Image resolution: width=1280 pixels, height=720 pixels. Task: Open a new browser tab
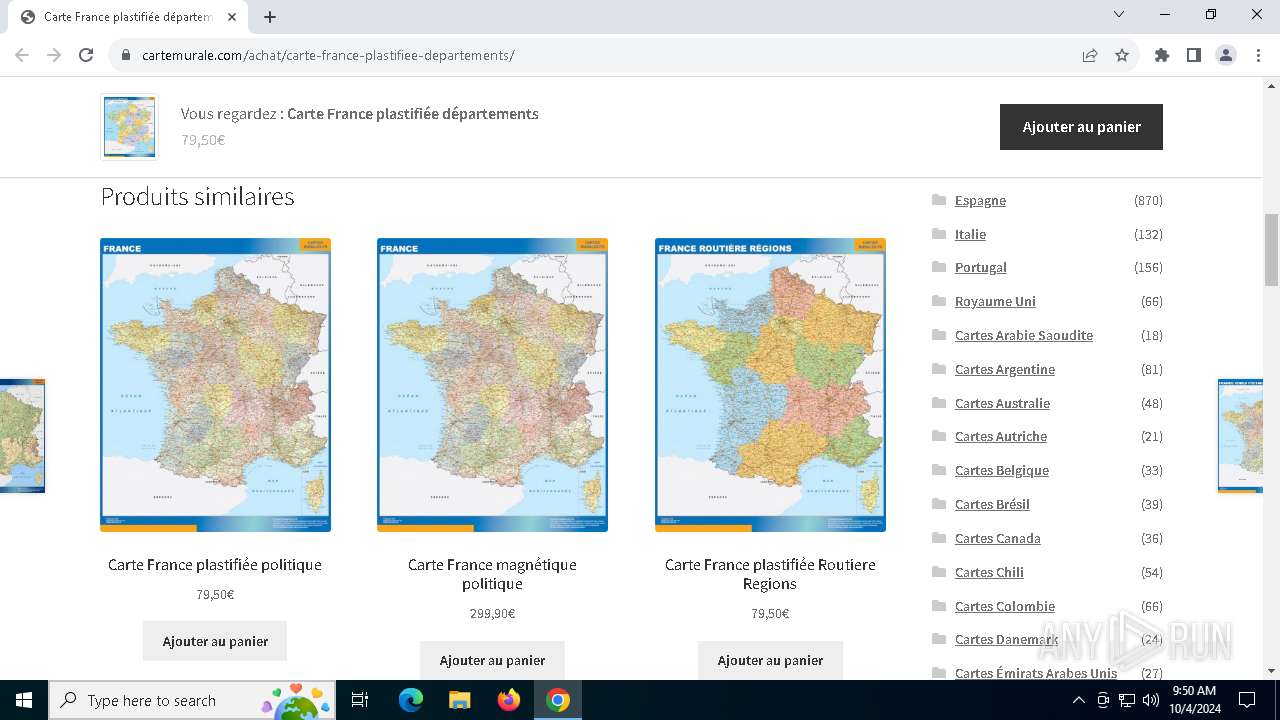click(270, 17)
